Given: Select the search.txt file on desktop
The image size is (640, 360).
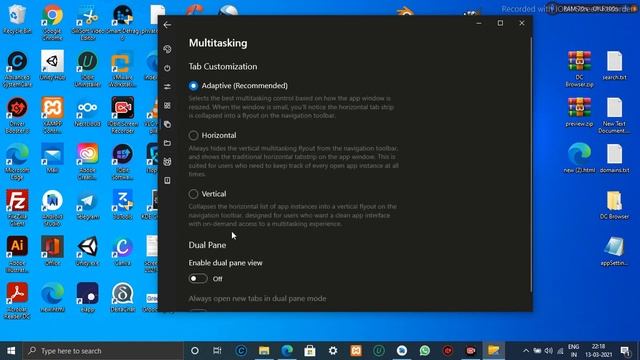Looking at the screenshot, I should coord(614,65).
